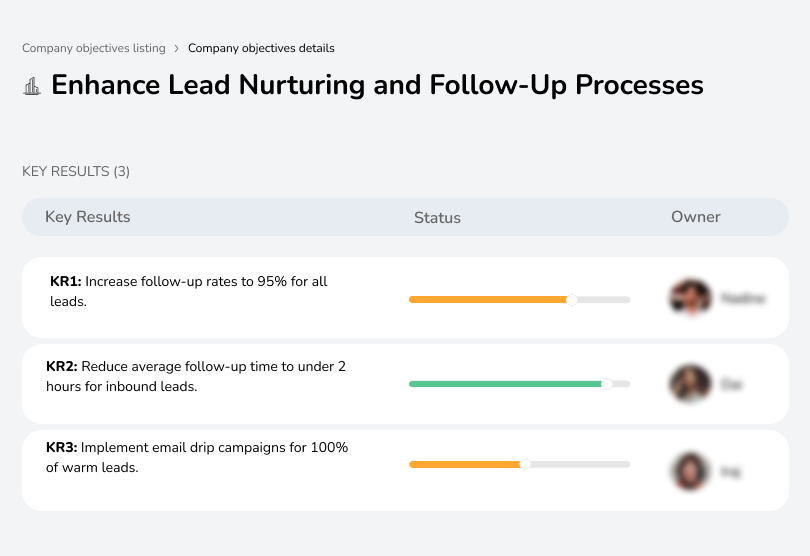Click the company building icon beside the title
This screenshot has width=810, height=556.
(x=32, y=86)
